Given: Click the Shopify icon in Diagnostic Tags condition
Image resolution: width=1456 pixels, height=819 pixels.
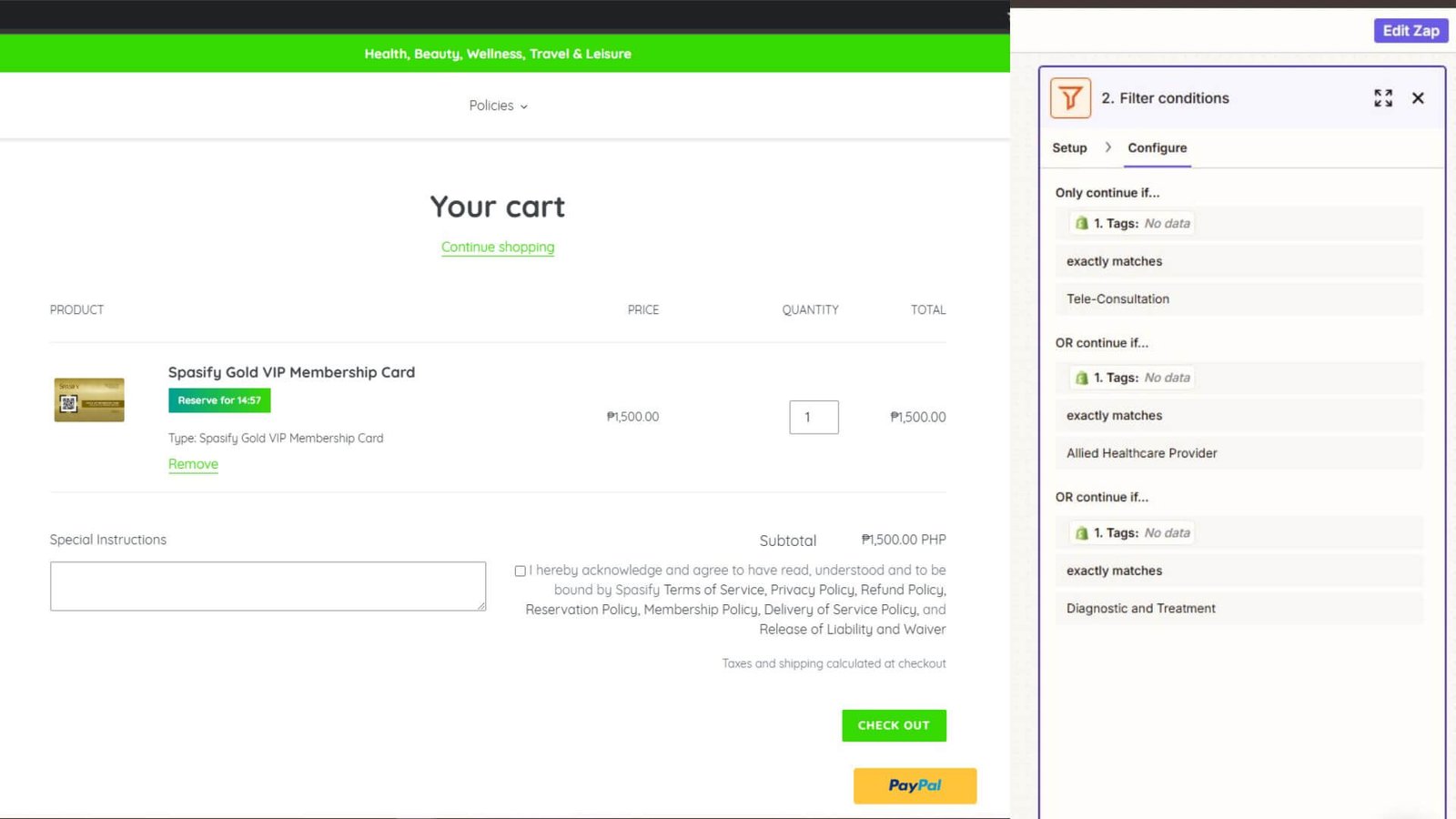Looking at the screenshot, I should coord(1081,533).
